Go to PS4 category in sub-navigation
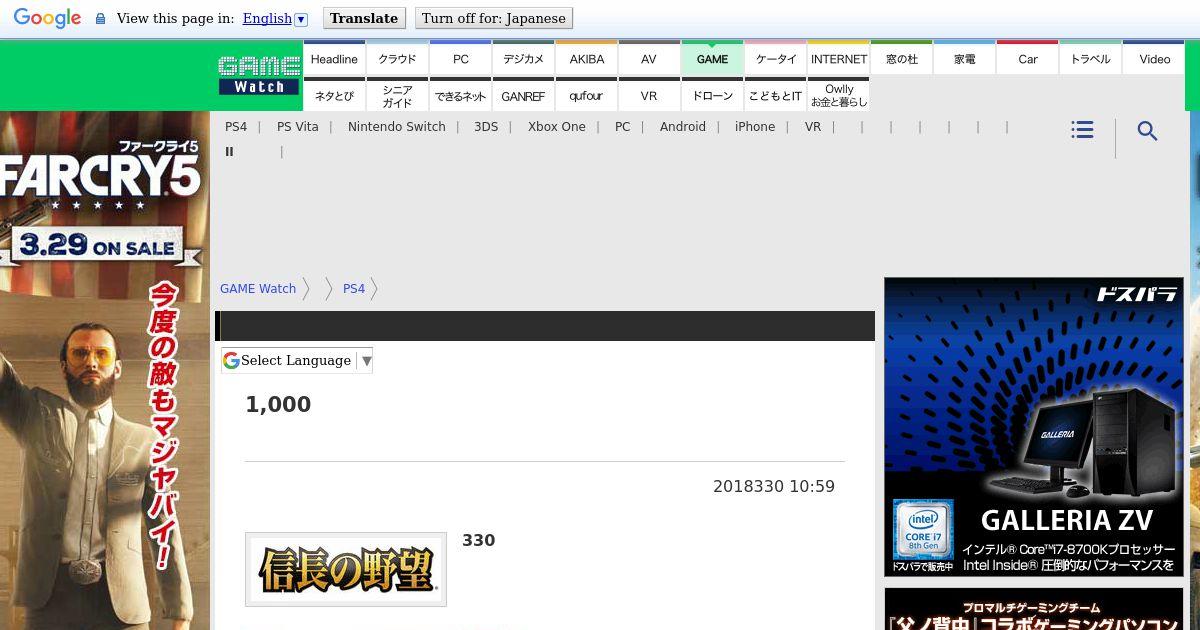The image size is (1200, 630). coord(236,127)
